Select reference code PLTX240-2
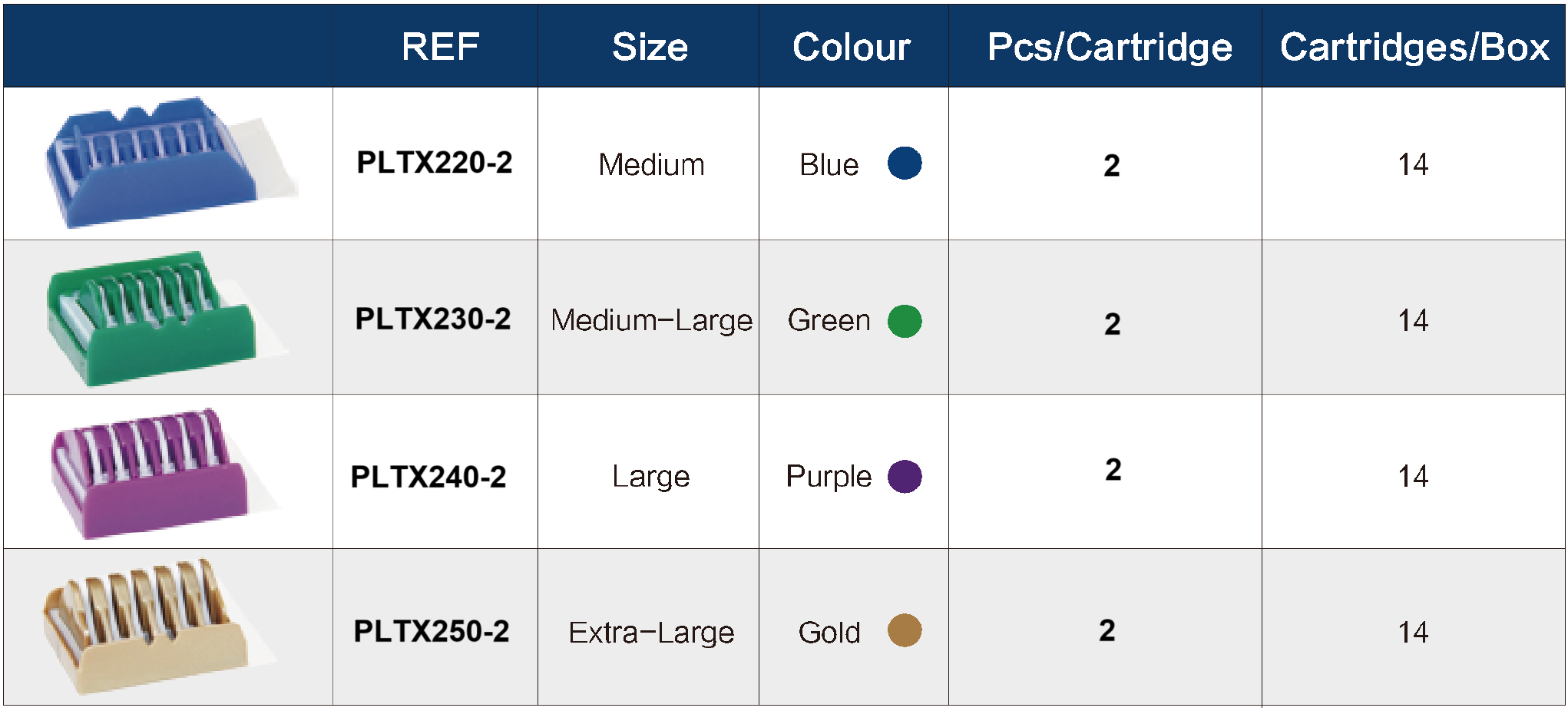Screen dimensions: 1568x714 [428, 477]
